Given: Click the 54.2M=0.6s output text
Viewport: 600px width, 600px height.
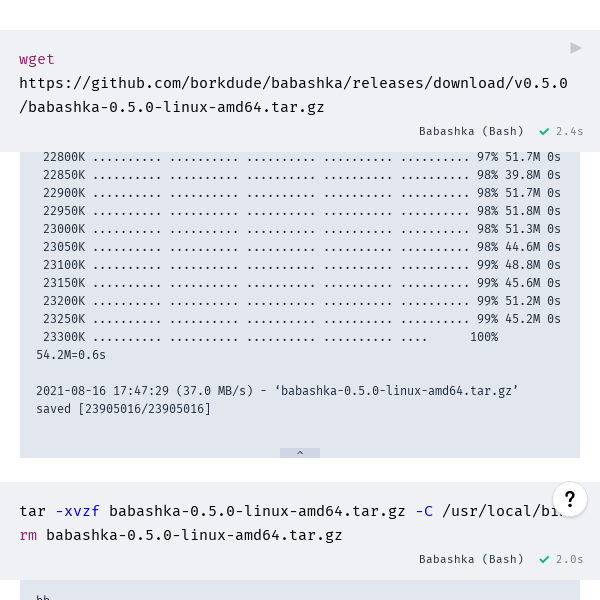Looking at the screenshot, I should 71,355.
